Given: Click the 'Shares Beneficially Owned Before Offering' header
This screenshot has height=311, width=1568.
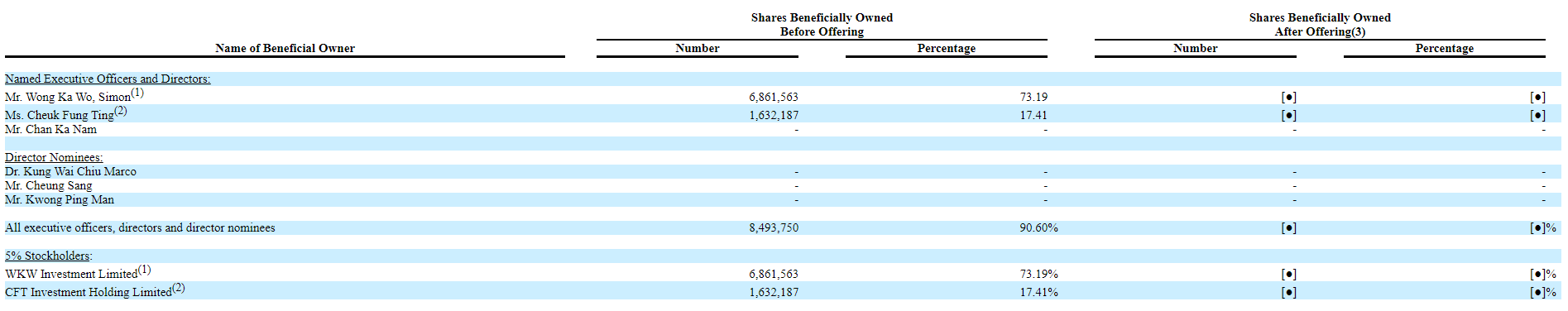Looking at the screenshot, I should (822, 24).
